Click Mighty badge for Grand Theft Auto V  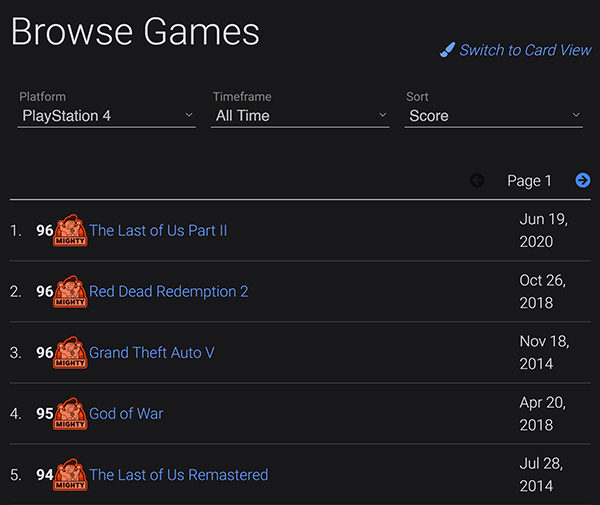pos(70,352)
